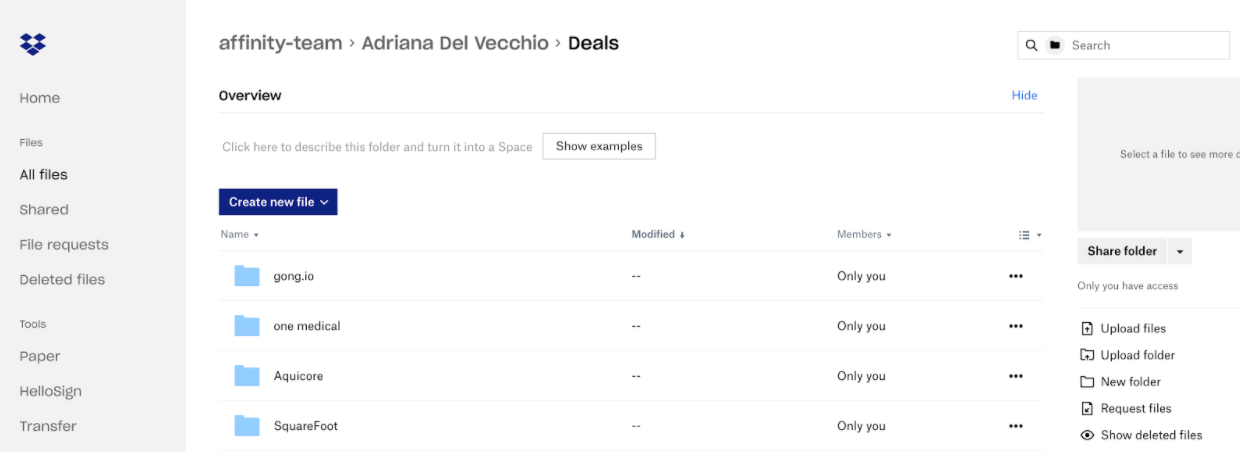This screenshot has height=452, width=1240.
Task: Click the search magnifier icon
Action: [1031, 45]
